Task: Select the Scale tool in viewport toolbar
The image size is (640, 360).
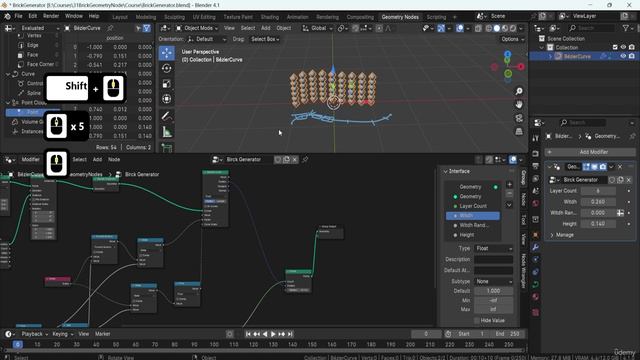Action: pos(167,84)
